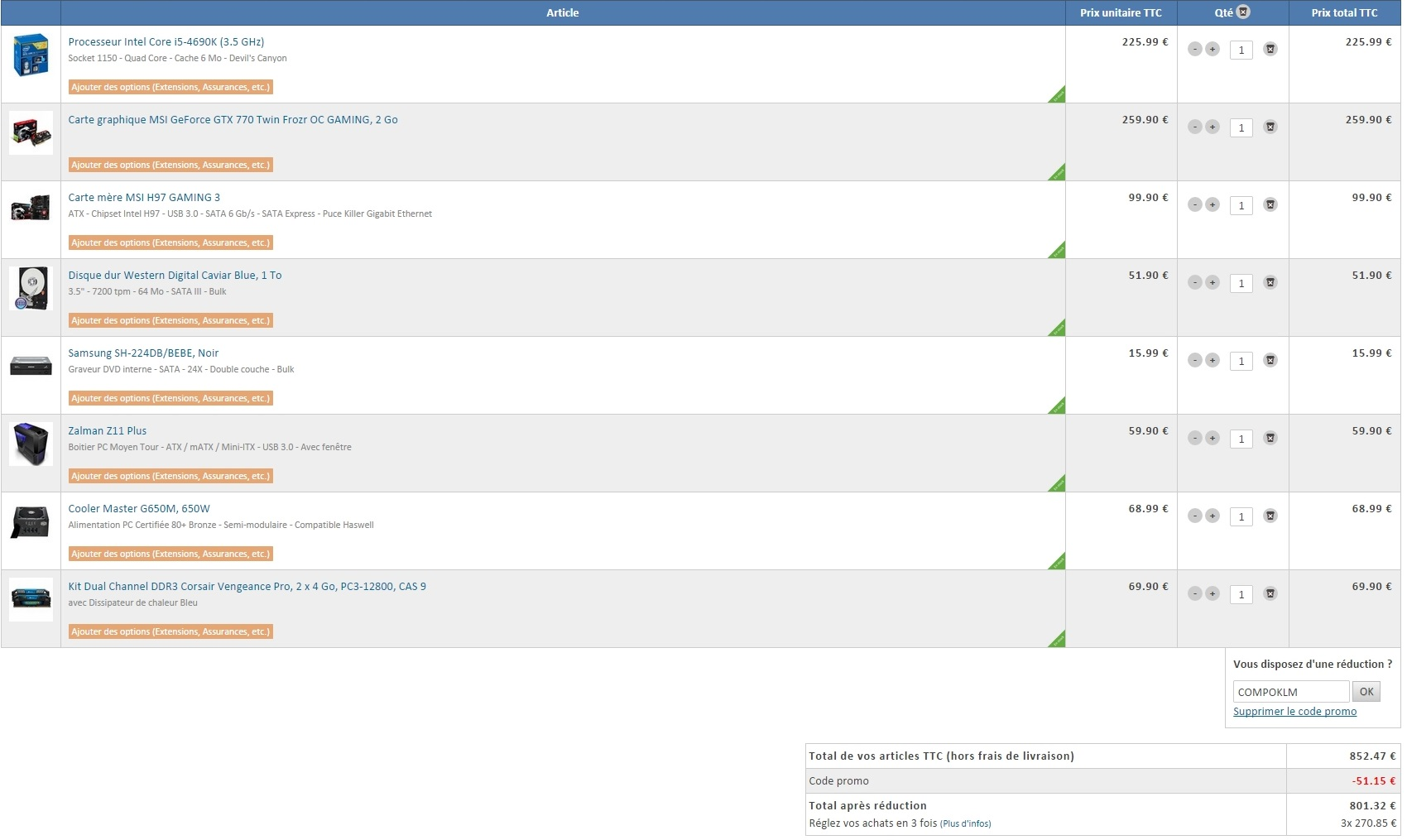
Task: Click the Samsung DVD burner thumbnail
Action: coord(31,366)
